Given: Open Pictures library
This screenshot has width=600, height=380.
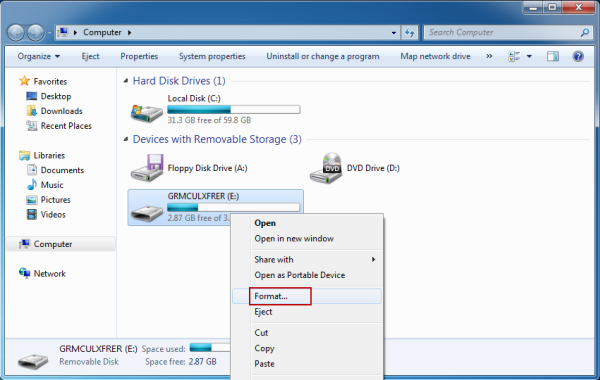Looking at the screenshot, I should point(55,200).
